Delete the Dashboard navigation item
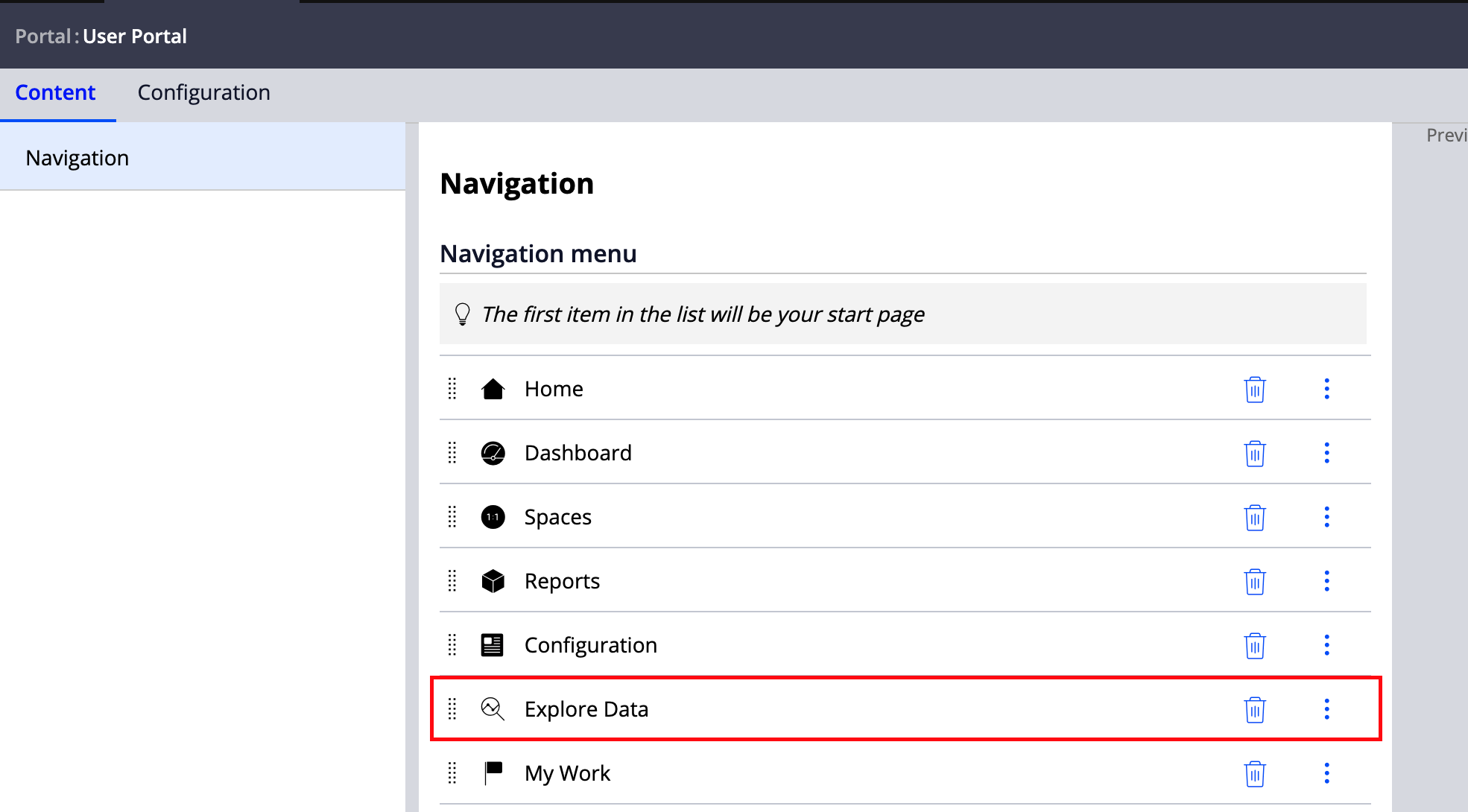This screenshot has height=812, width=1468. pyautogui.click(x=1255, y=453)
